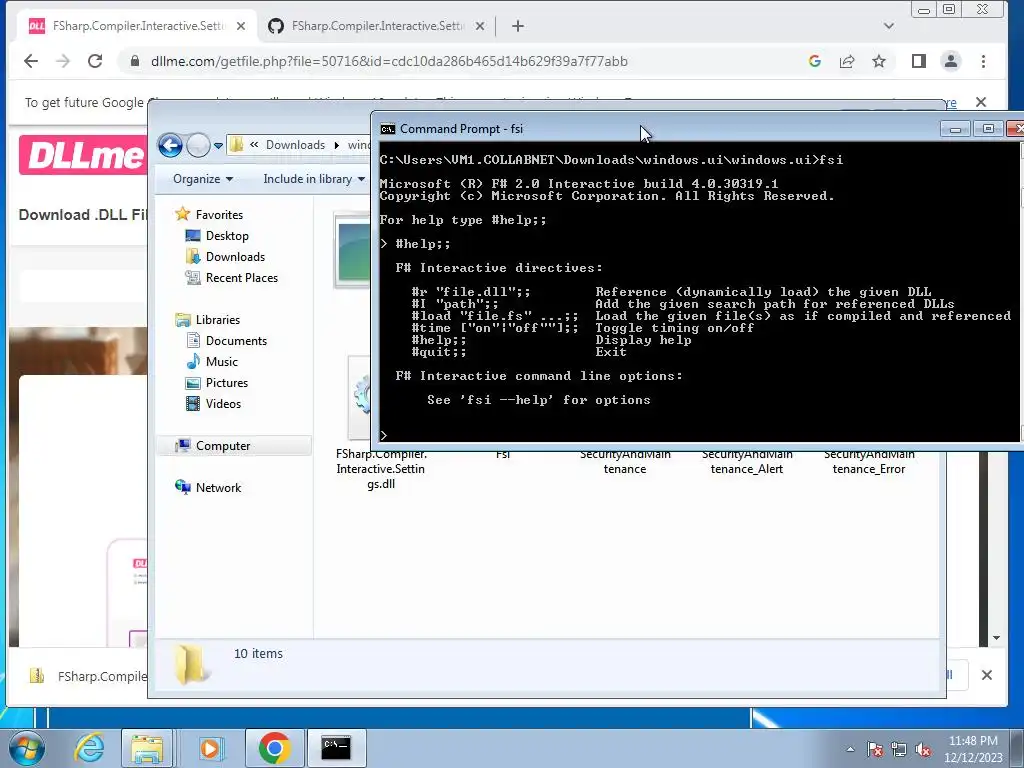The image size is (1024, 768).
Task: Switch to Command Prompt from taskbar
Action: pyautogui.click(x=336, y=748)
